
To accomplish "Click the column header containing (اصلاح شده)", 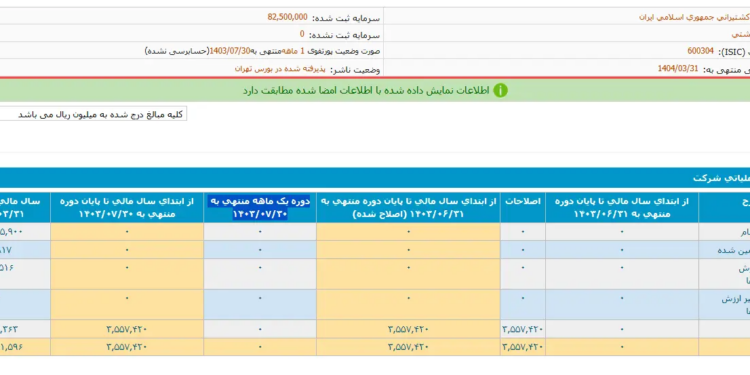I will point(408,208).
